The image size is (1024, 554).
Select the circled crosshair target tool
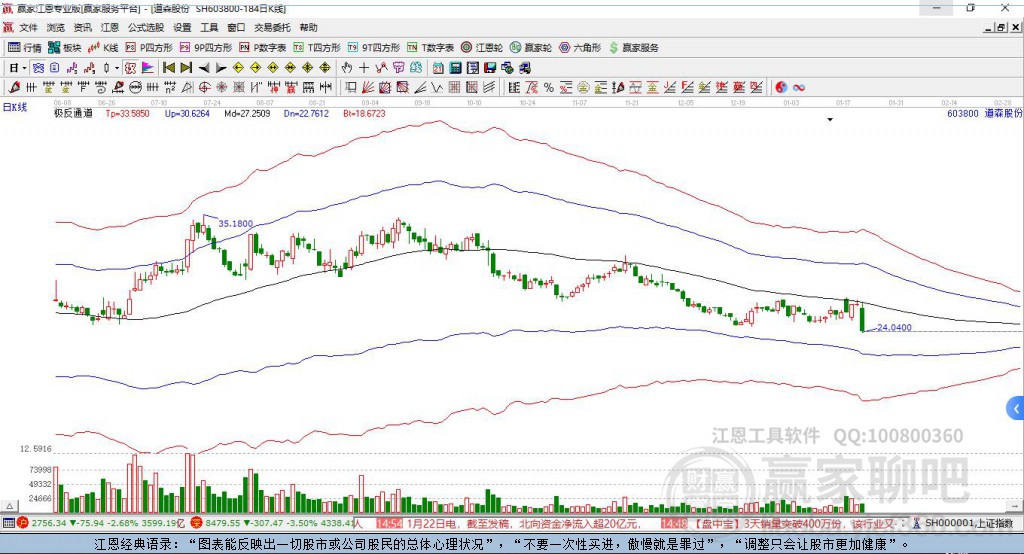click(x=204, y=87)
